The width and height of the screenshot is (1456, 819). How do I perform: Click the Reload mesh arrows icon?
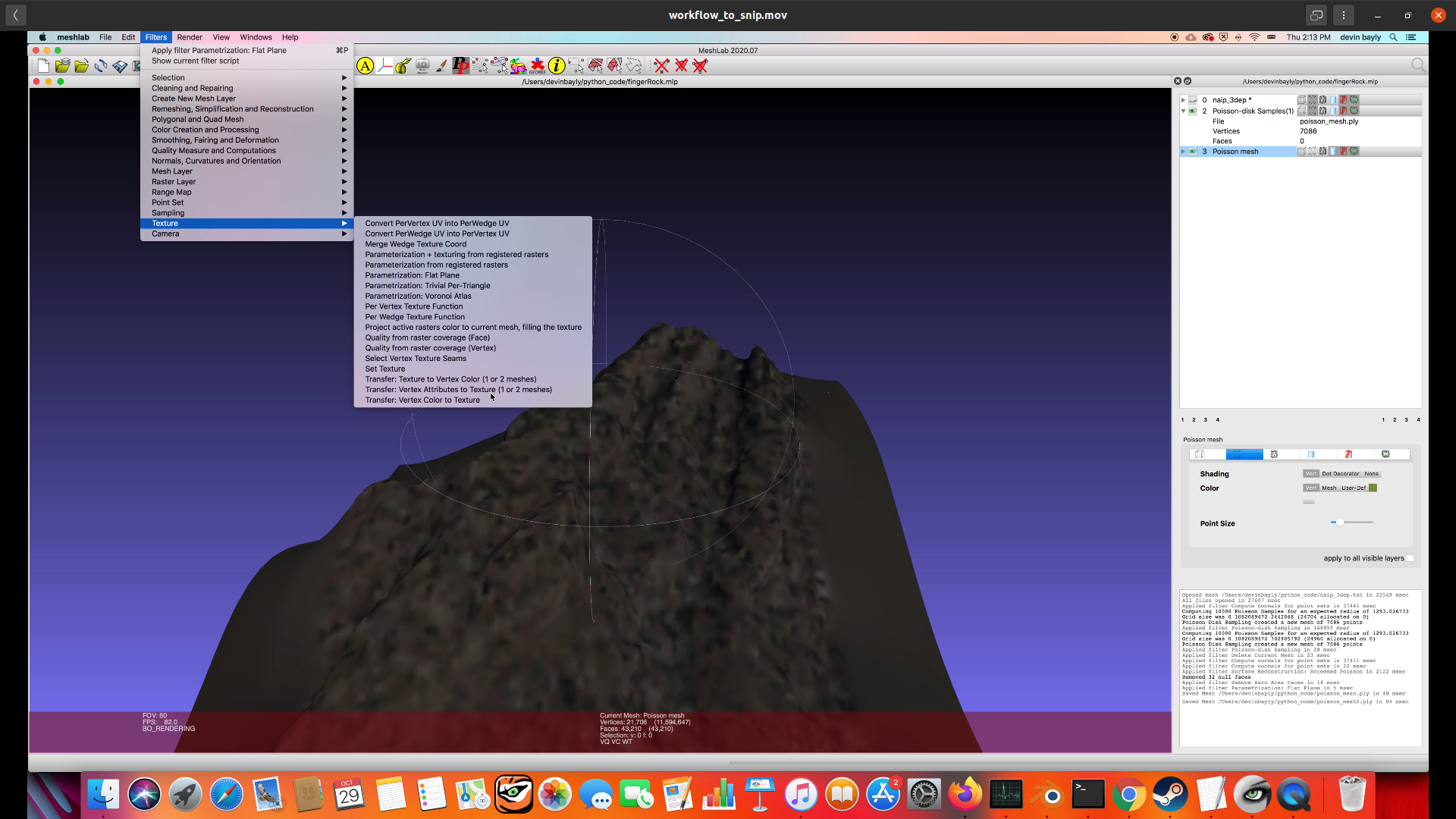(x=100, y=66)
